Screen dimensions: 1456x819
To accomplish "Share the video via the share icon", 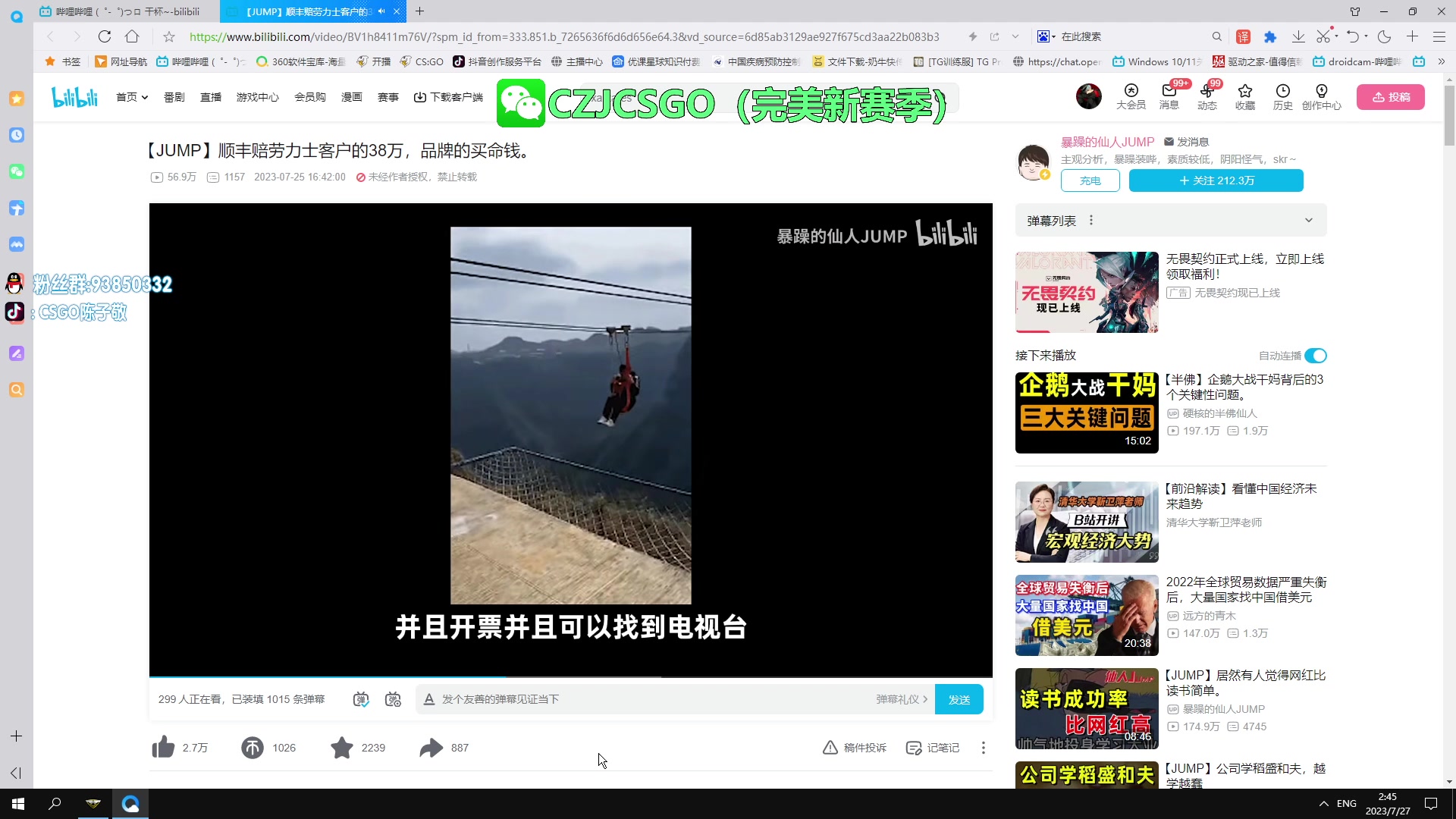I will (429, 748).
